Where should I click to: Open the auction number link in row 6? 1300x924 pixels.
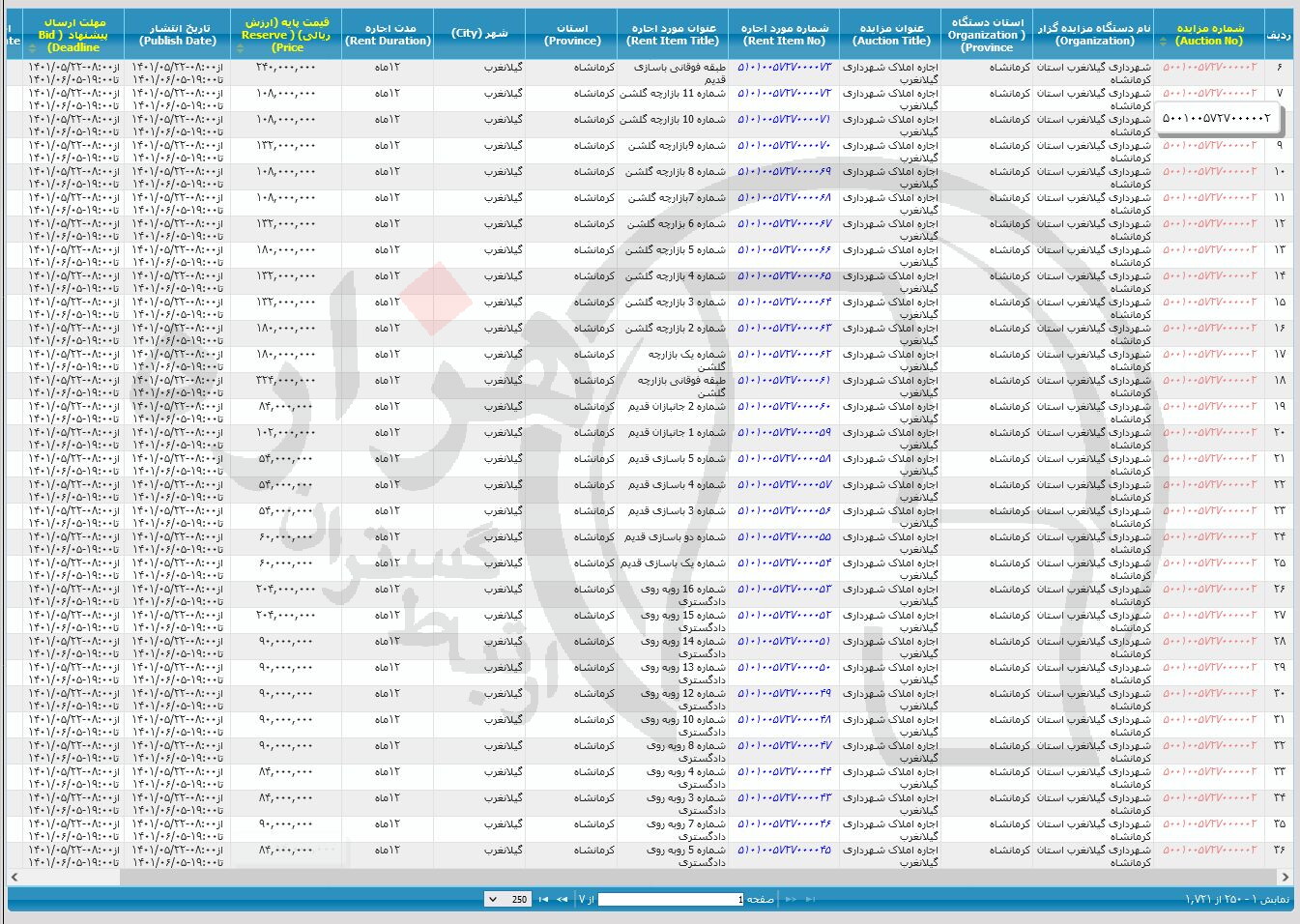[1209, 67]
